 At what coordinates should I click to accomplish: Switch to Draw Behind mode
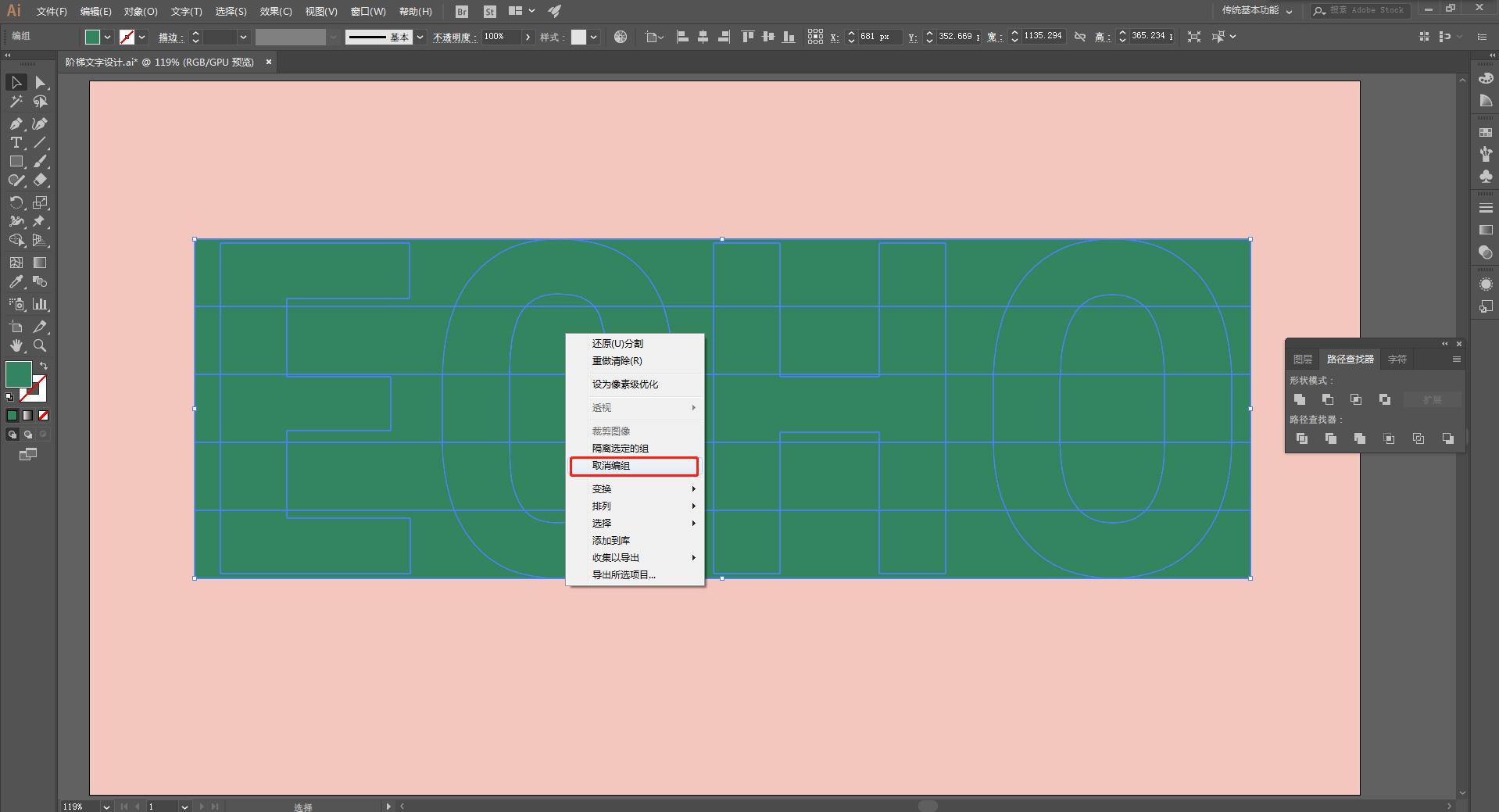click(28, 435)
